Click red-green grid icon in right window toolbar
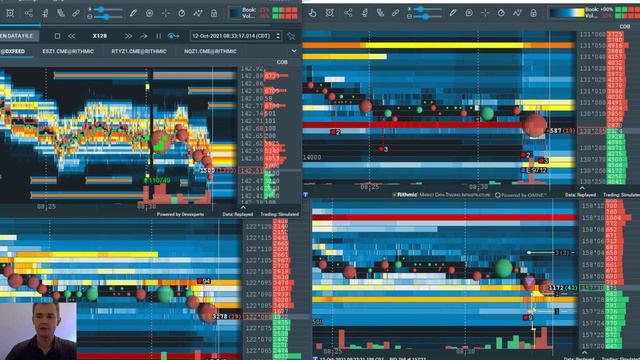 tap(627, 13)
